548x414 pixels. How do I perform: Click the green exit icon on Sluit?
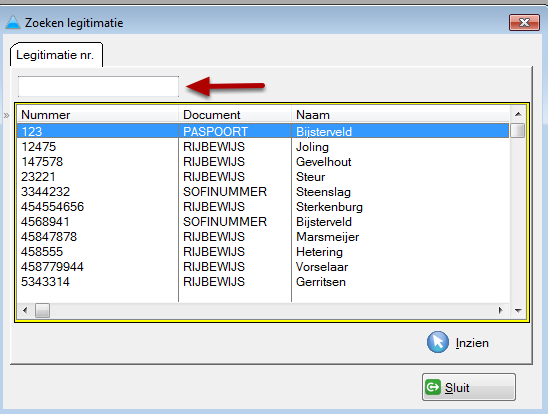tap(433, 387)
